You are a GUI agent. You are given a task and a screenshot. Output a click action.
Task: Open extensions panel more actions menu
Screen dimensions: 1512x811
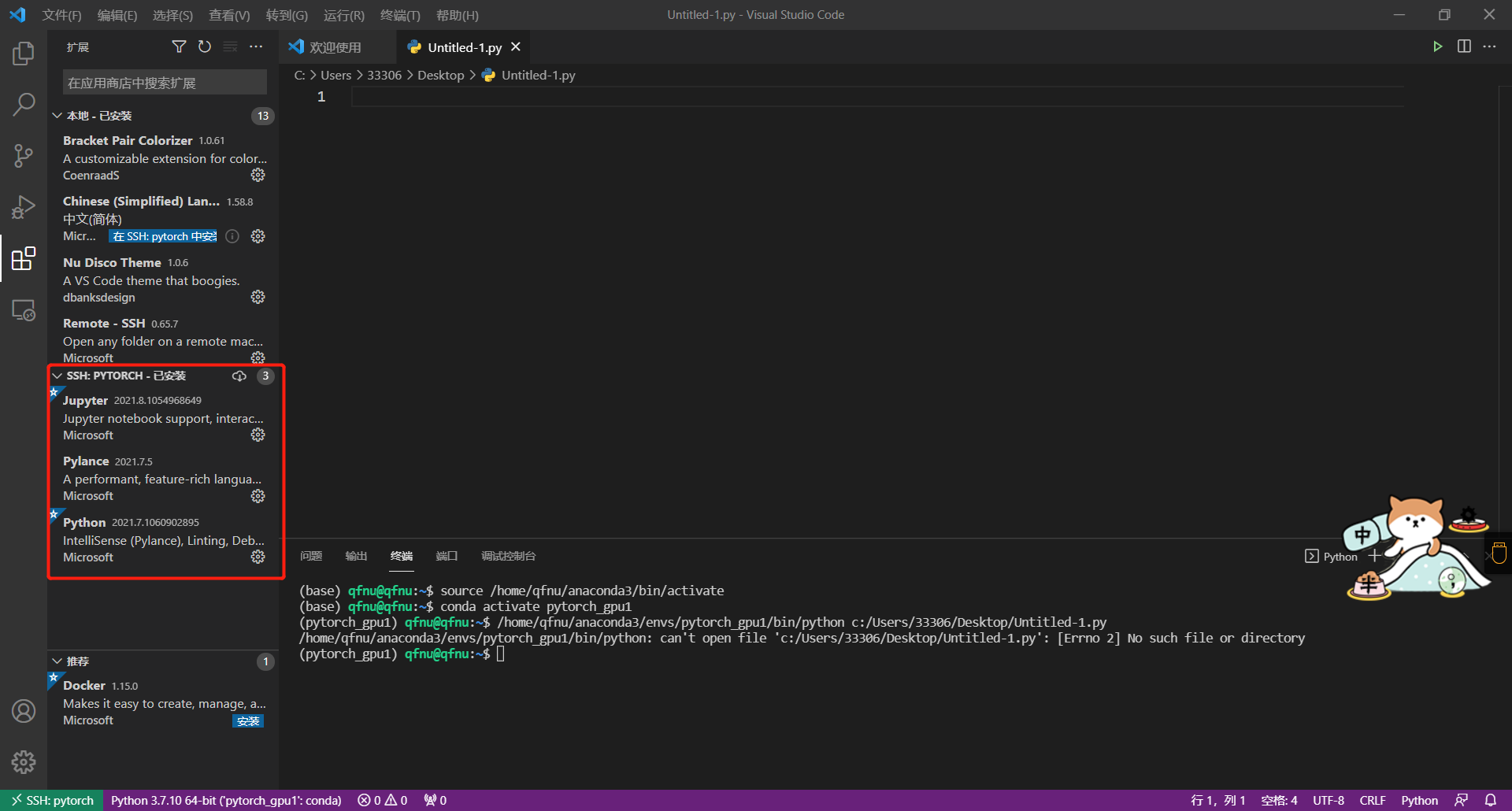tap(256, 47)
